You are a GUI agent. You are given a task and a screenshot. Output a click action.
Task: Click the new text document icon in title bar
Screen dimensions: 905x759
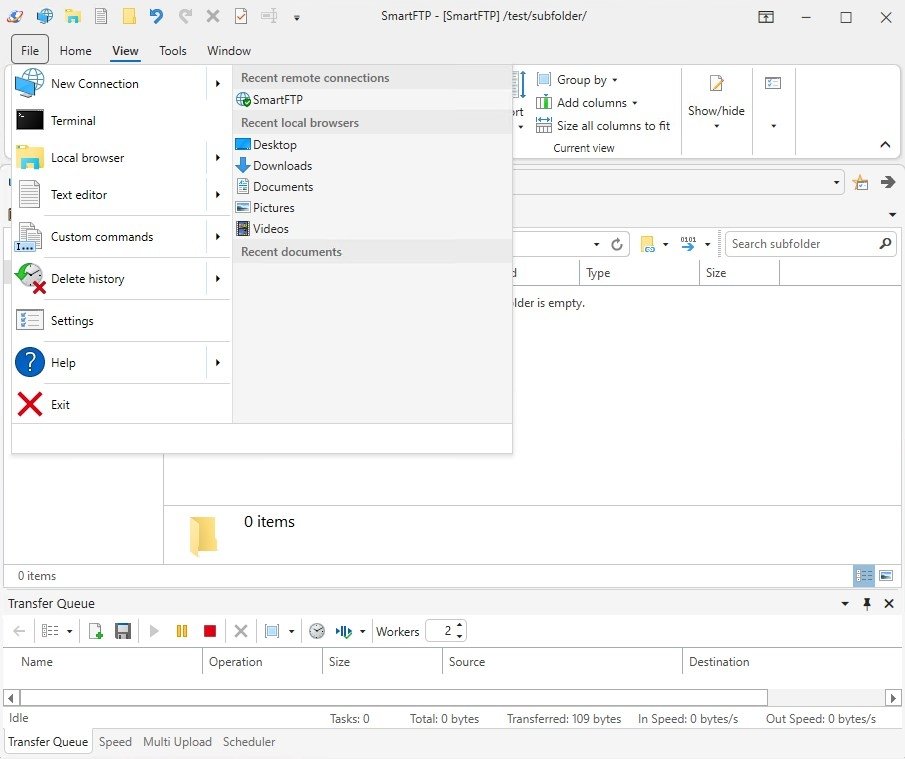click(x=101, y=16)
